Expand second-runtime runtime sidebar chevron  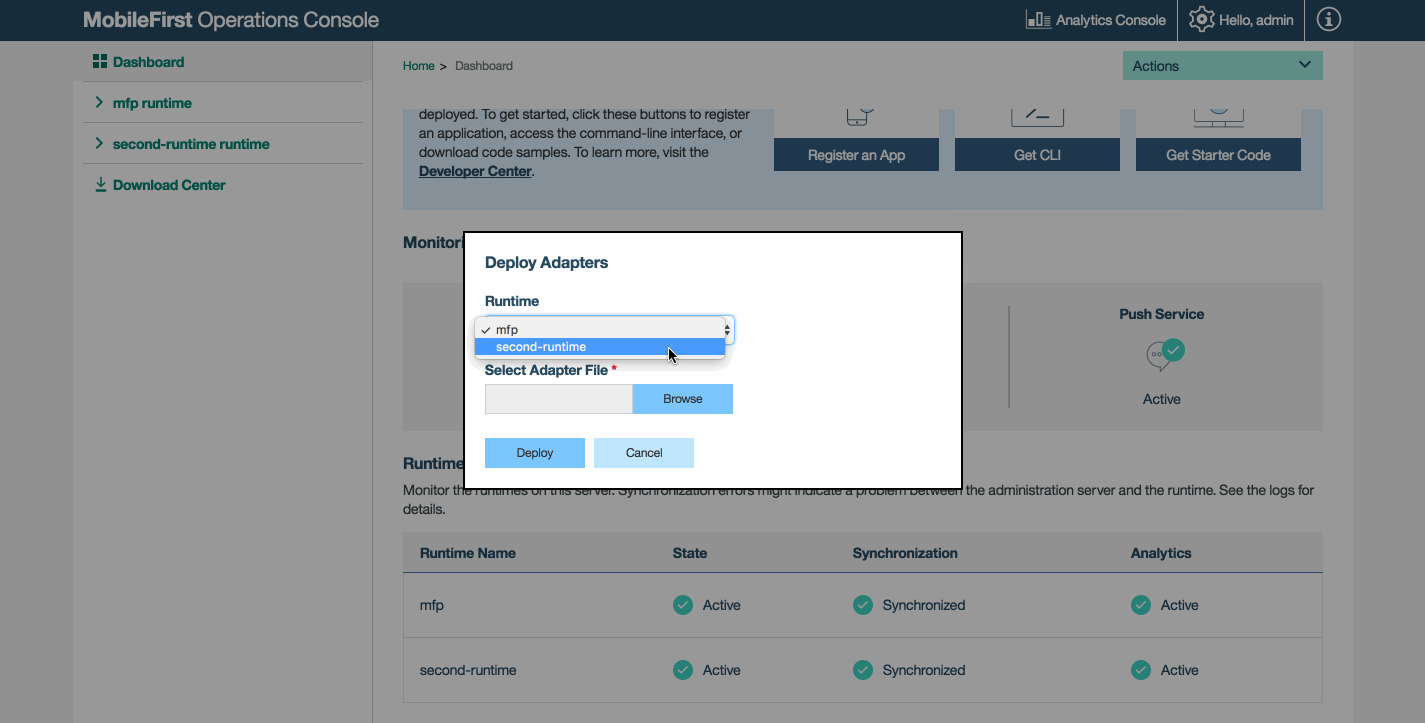pyautogui.click(x=99, y=144)
